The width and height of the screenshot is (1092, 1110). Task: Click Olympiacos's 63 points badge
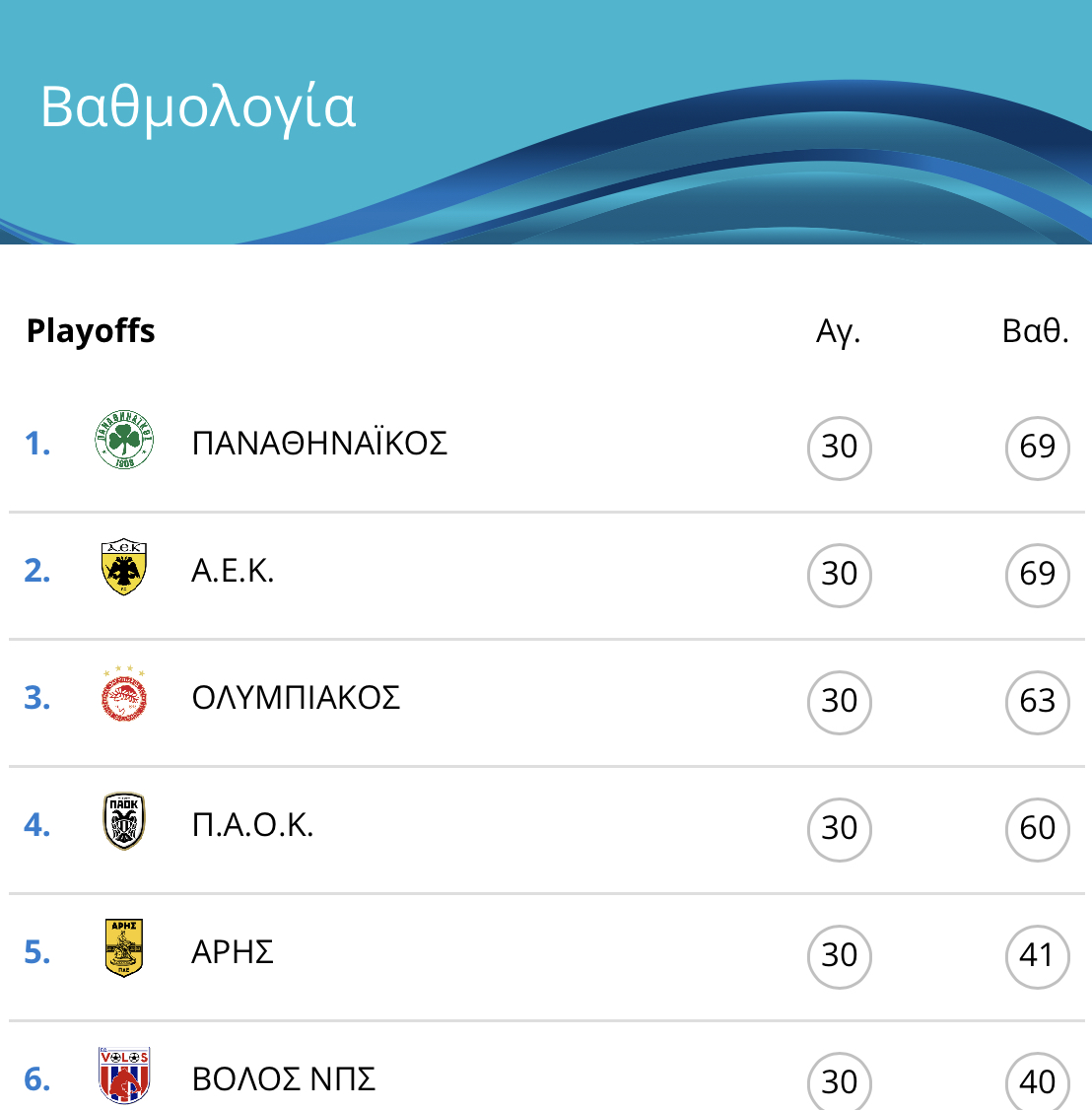point(1038,702)
